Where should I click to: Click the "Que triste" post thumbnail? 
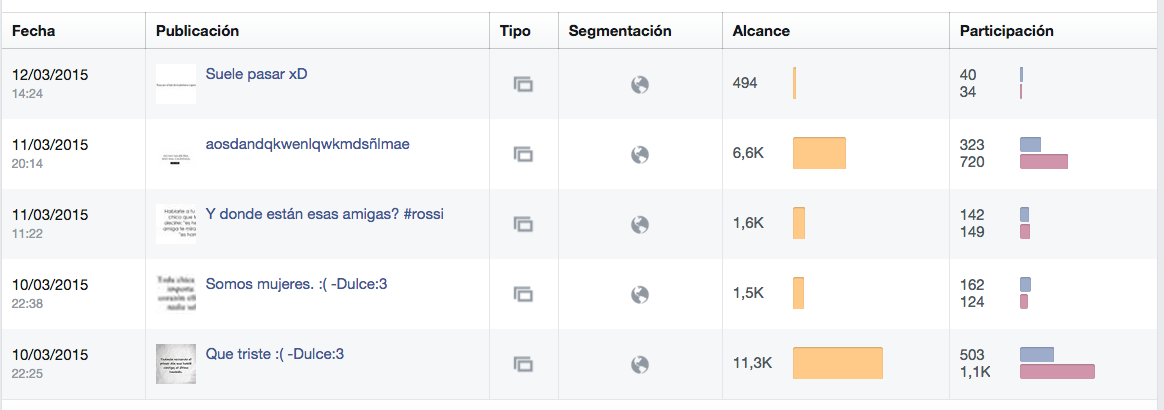(176, 364)
